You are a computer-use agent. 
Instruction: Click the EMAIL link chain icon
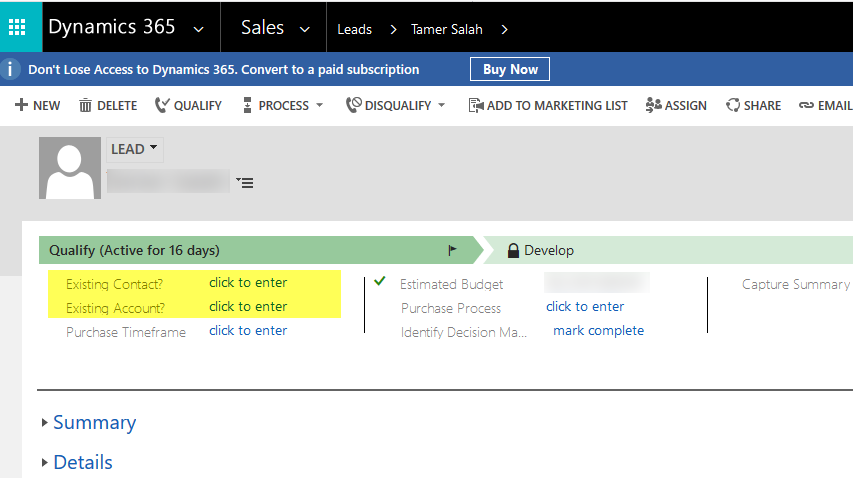pyautogui.click(x=806, y=105)
